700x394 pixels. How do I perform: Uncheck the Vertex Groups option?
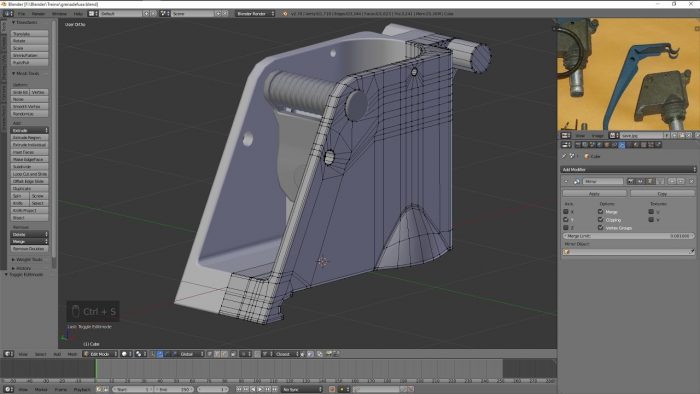coord(600,228)
